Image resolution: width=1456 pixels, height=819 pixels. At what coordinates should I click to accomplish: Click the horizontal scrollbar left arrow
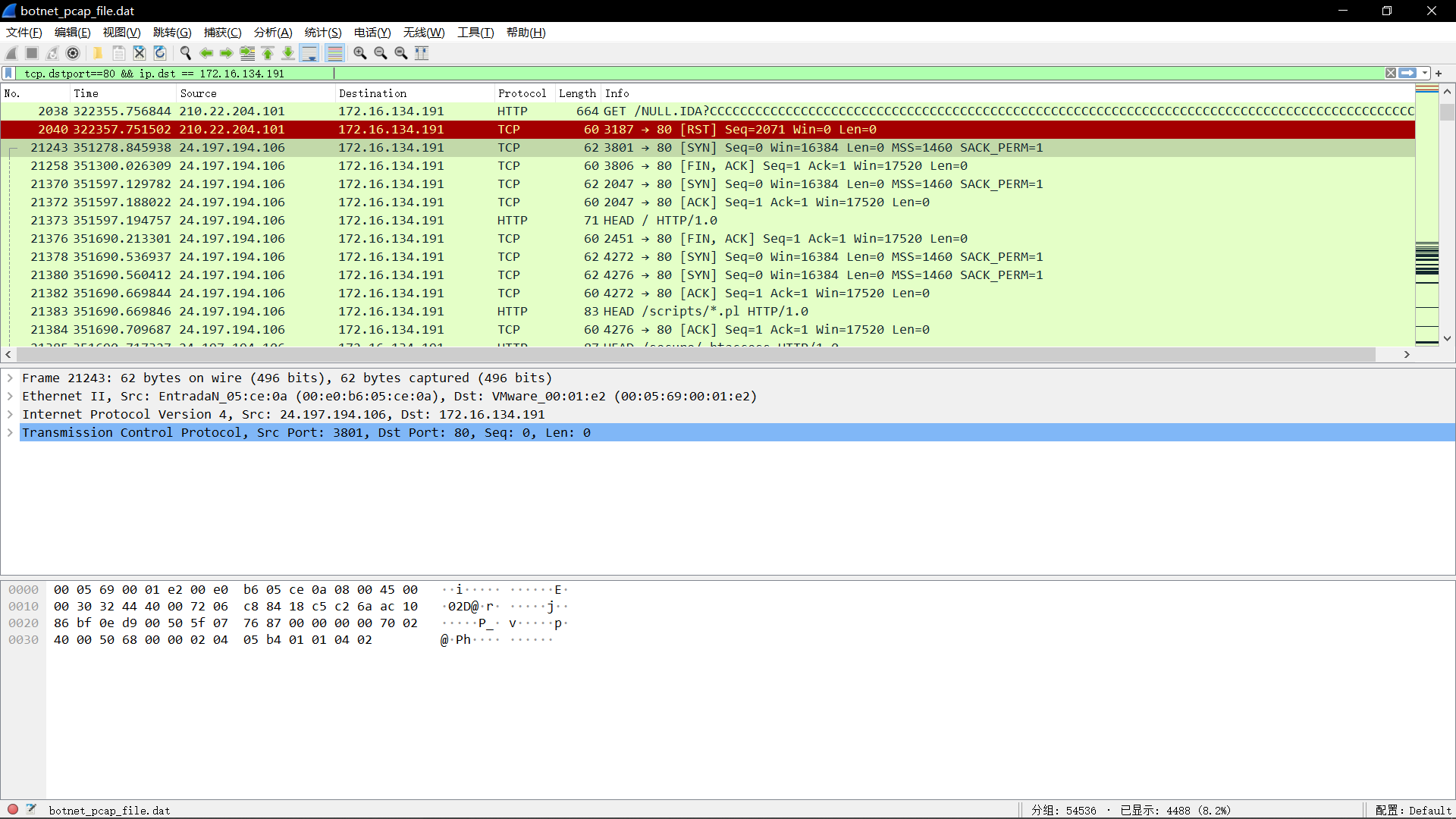tap(8, 354)
